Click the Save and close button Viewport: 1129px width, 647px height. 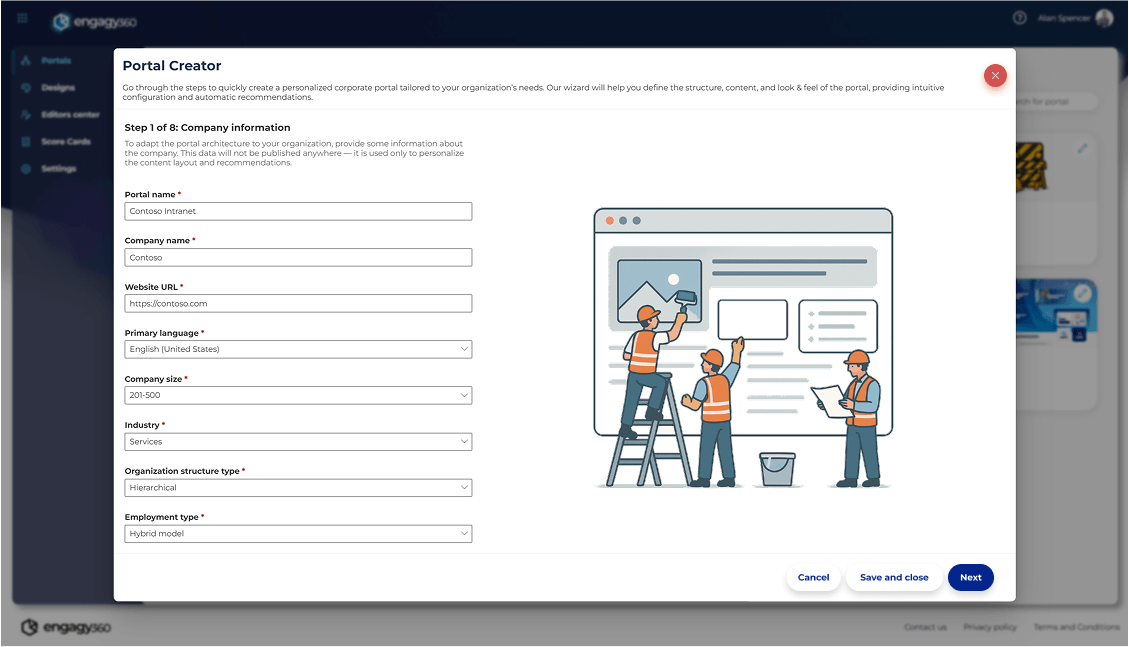tap(893, 577)
